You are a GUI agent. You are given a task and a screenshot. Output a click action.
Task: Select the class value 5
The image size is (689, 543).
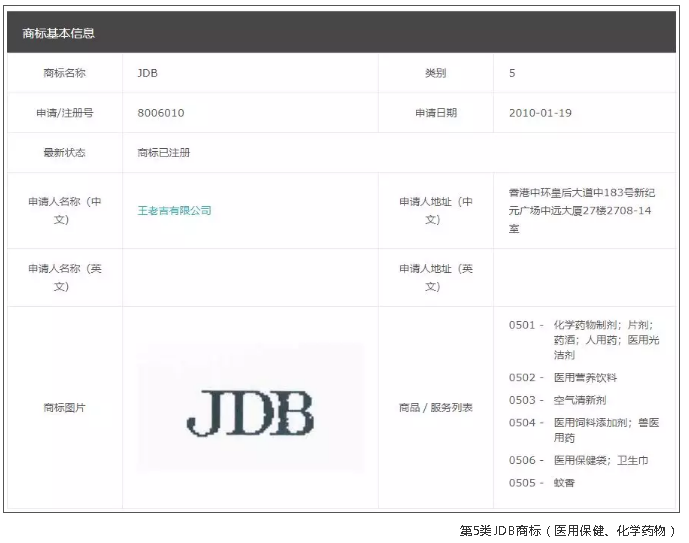pyautogui.click(x=512, y=73)
